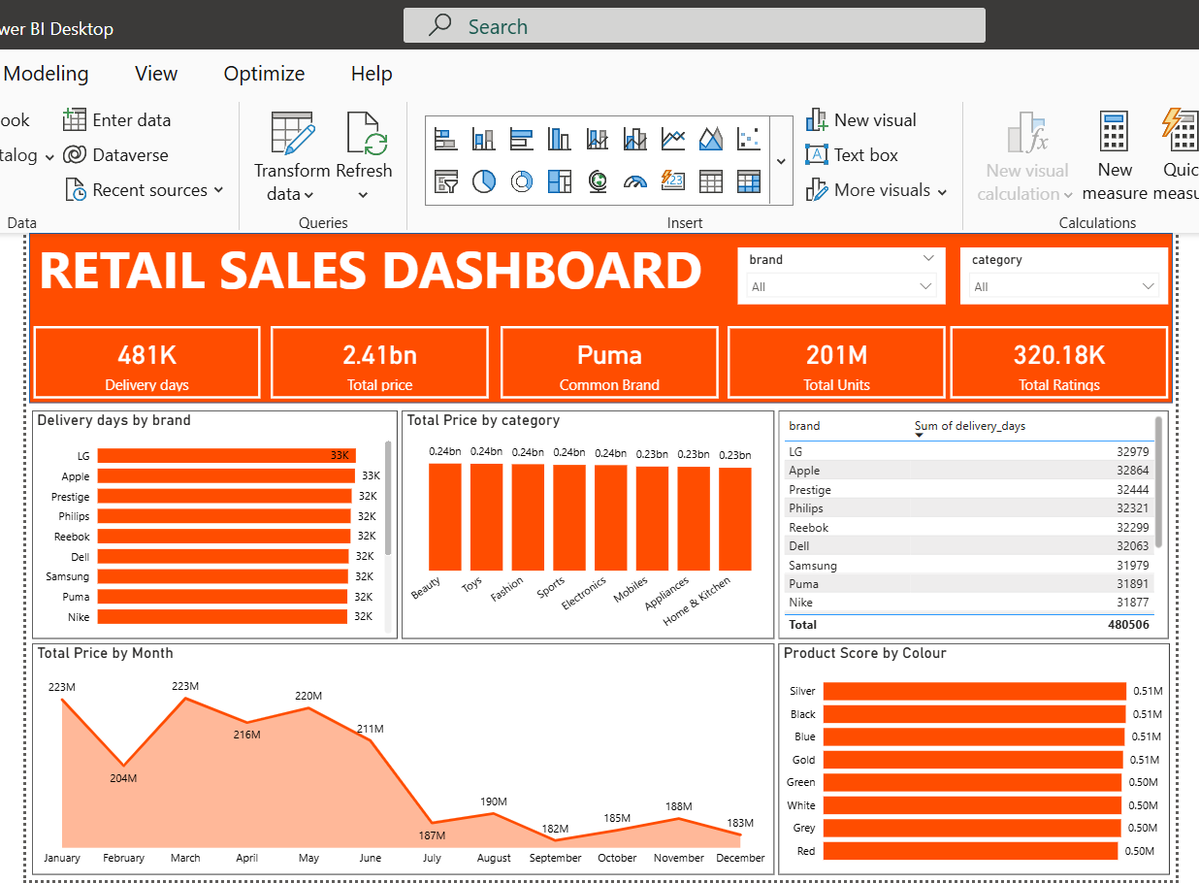Click the Total 480506 value
The width and height of the screenshot is (1199, 883).
click(1128, 625)
